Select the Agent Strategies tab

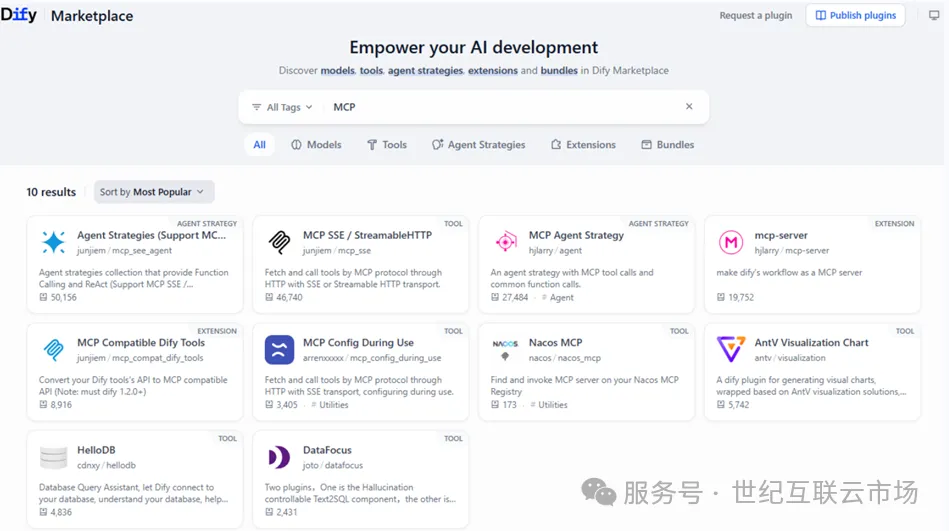[x=478, y=145]
